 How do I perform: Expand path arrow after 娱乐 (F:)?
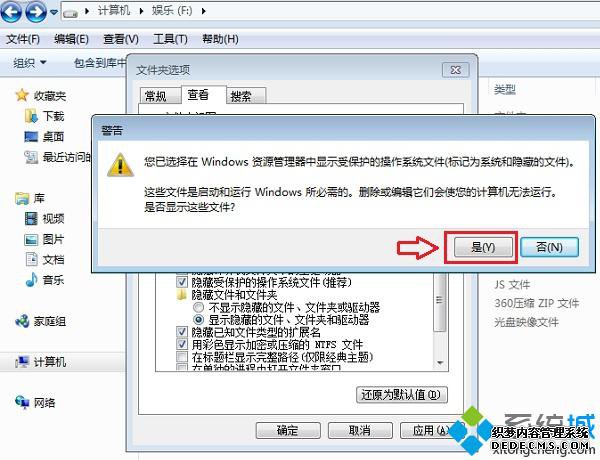(204, 11)
